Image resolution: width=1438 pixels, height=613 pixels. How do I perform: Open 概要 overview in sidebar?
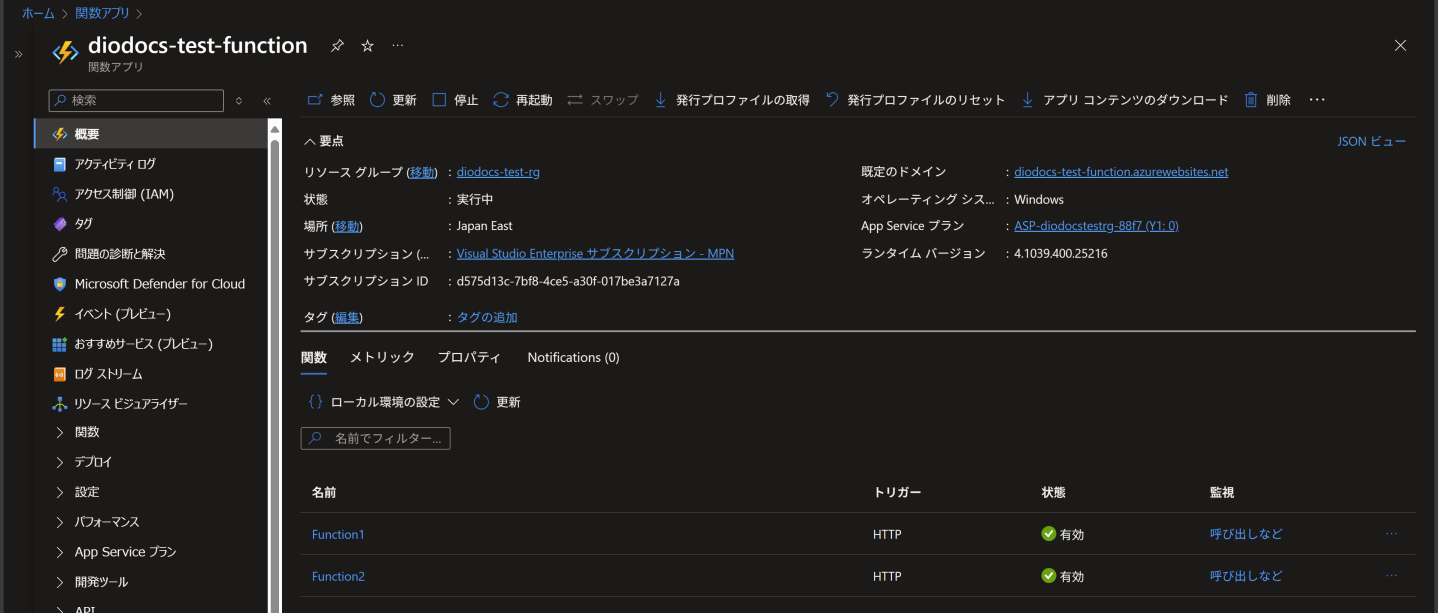151,134
